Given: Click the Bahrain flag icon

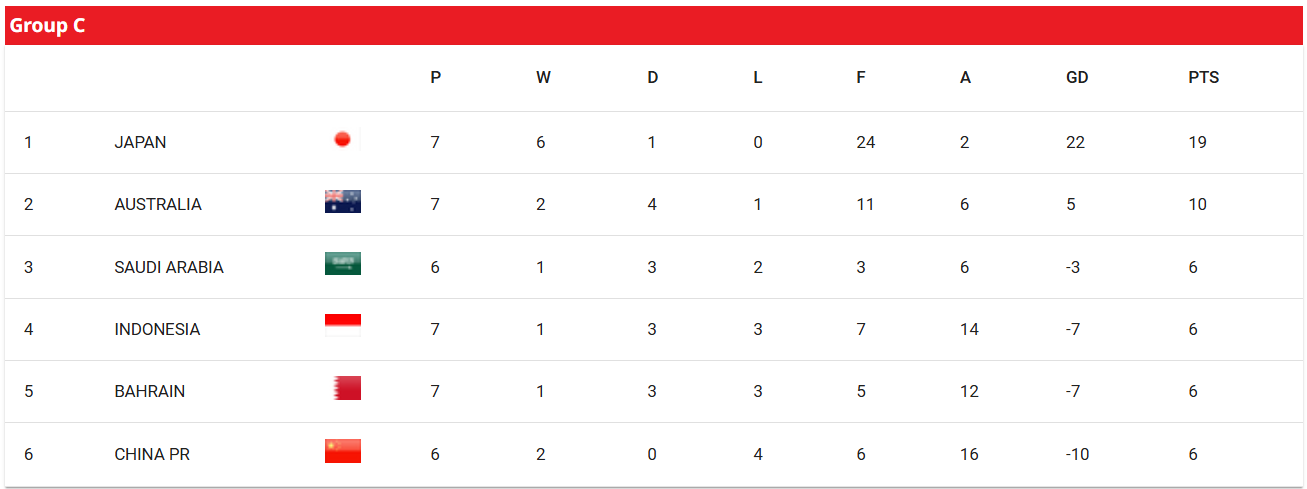Looking at the screenshot, I should click(x=343, y=389).
